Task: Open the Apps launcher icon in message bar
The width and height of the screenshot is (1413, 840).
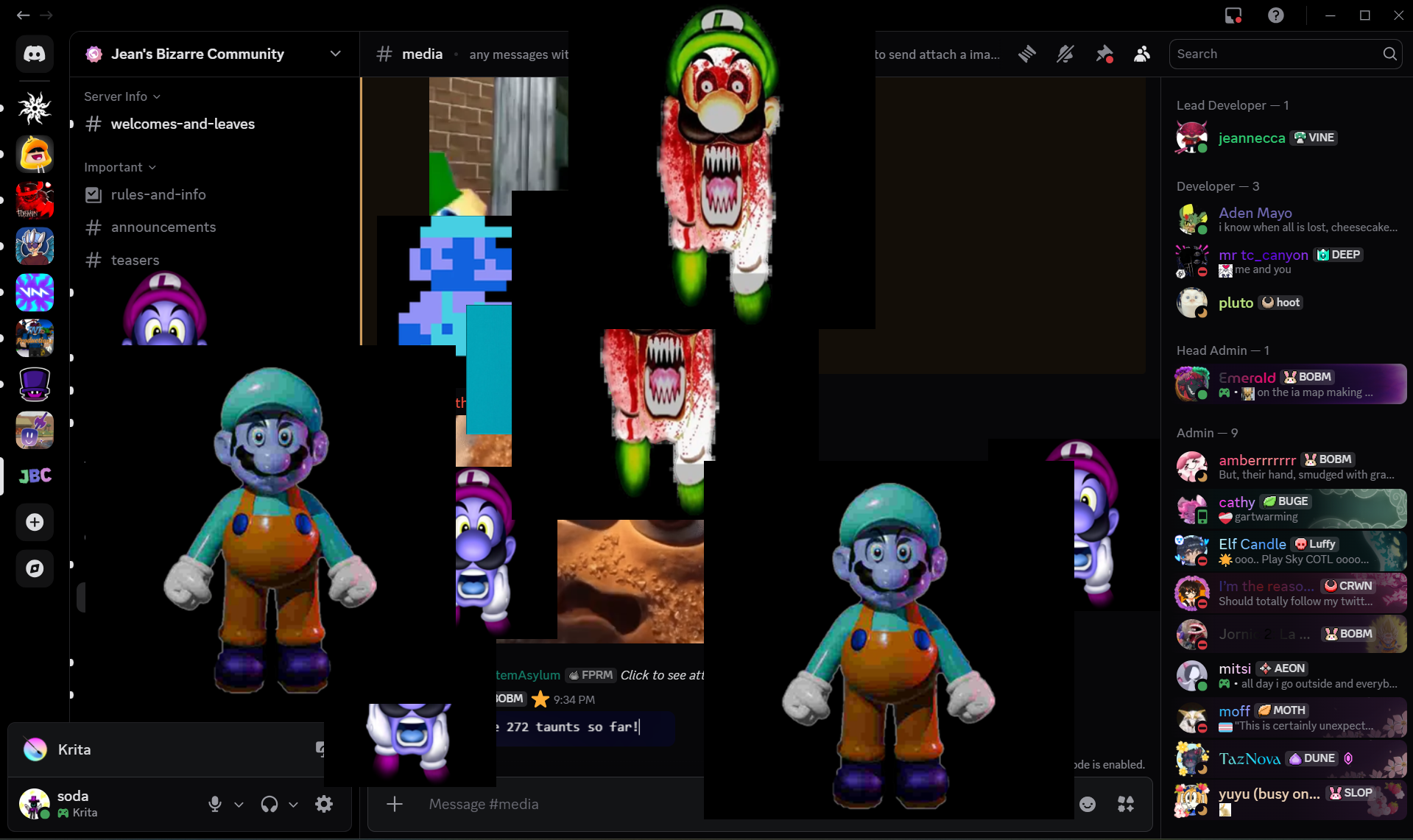Action: 1126,804
